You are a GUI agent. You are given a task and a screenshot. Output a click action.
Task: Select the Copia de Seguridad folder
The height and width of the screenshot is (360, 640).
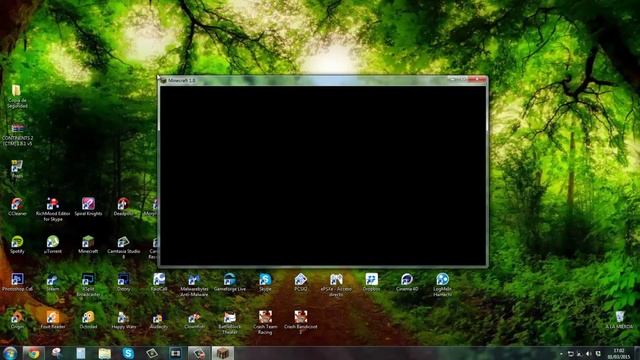pyautogui.click(x=17, y=96)
